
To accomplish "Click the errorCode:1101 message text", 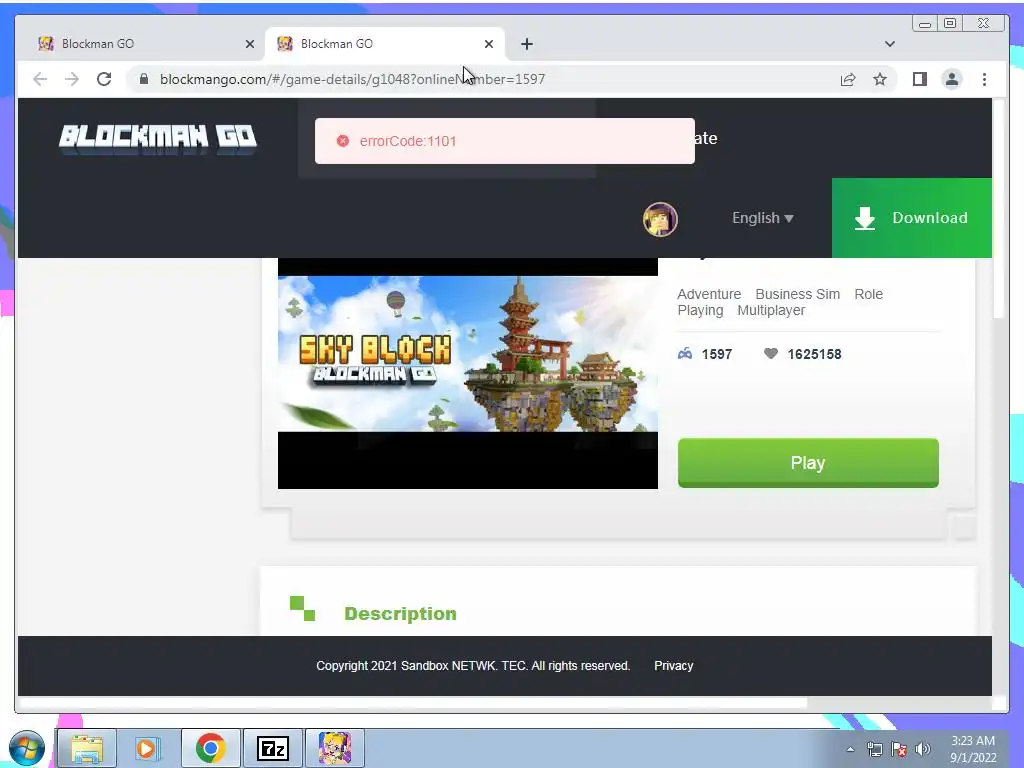I will tap(408, 141).
